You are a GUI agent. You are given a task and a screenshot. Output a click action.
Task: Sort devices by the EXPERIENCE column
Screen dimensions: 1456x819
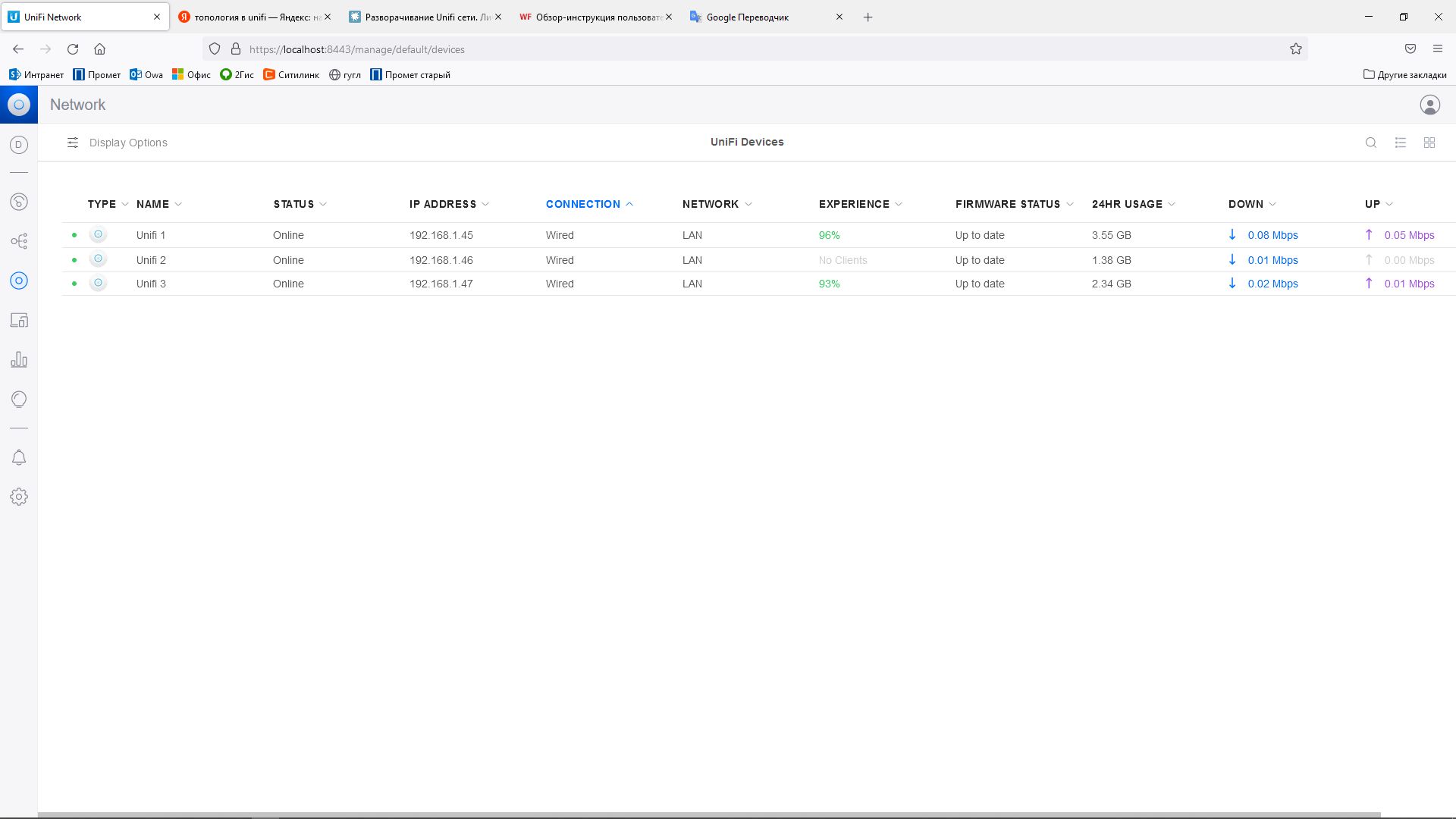tap(861, 204)
